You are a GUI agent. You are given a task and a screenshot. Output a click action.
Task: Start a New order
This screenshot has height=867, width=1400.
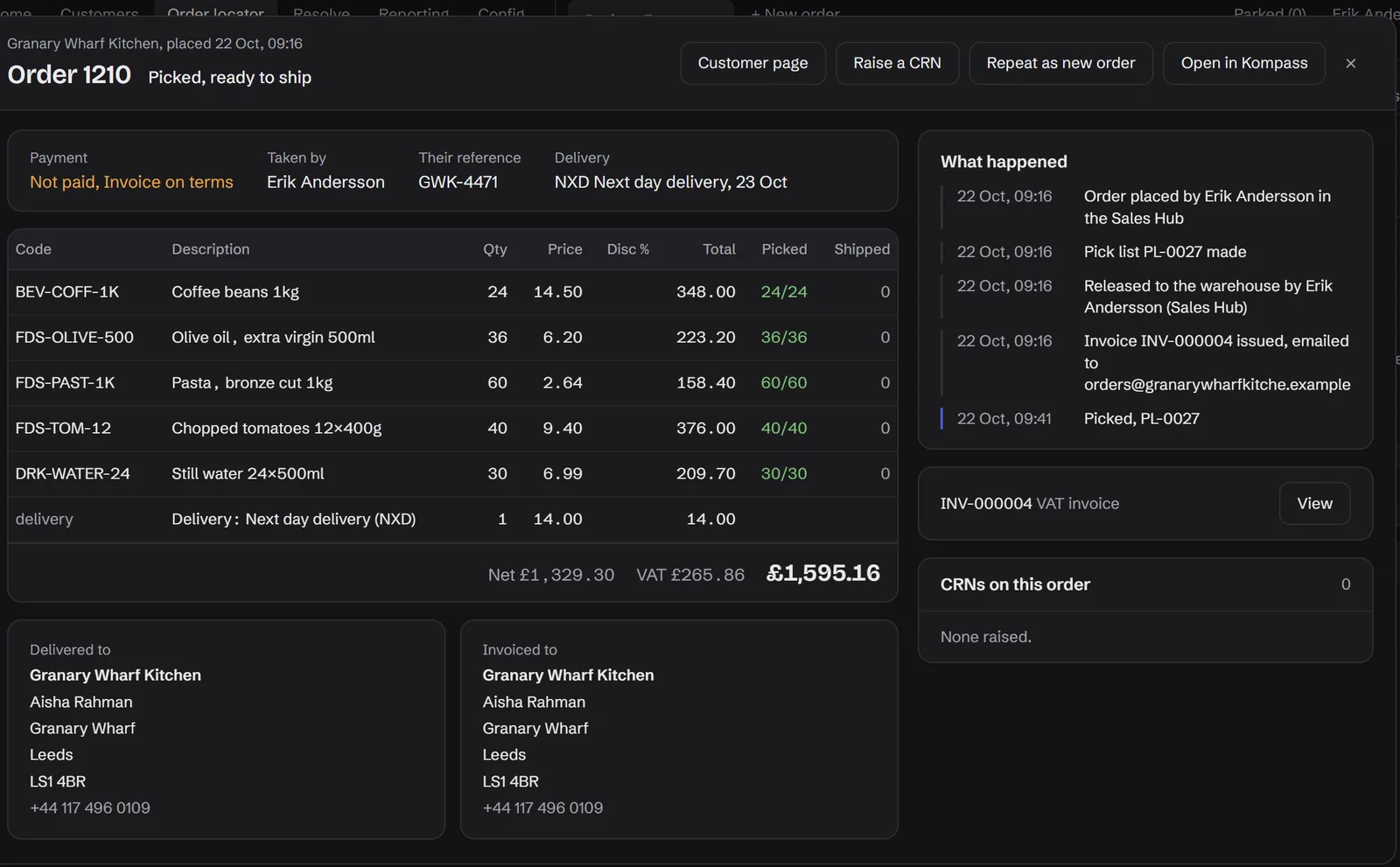coord(795,11)
